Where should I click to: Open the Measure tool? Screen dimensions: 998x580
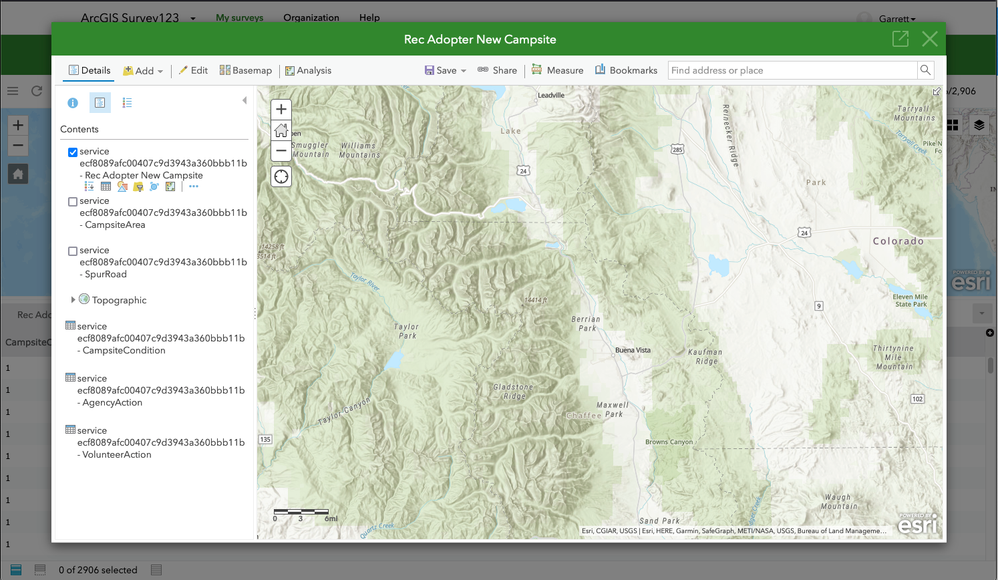557,71
